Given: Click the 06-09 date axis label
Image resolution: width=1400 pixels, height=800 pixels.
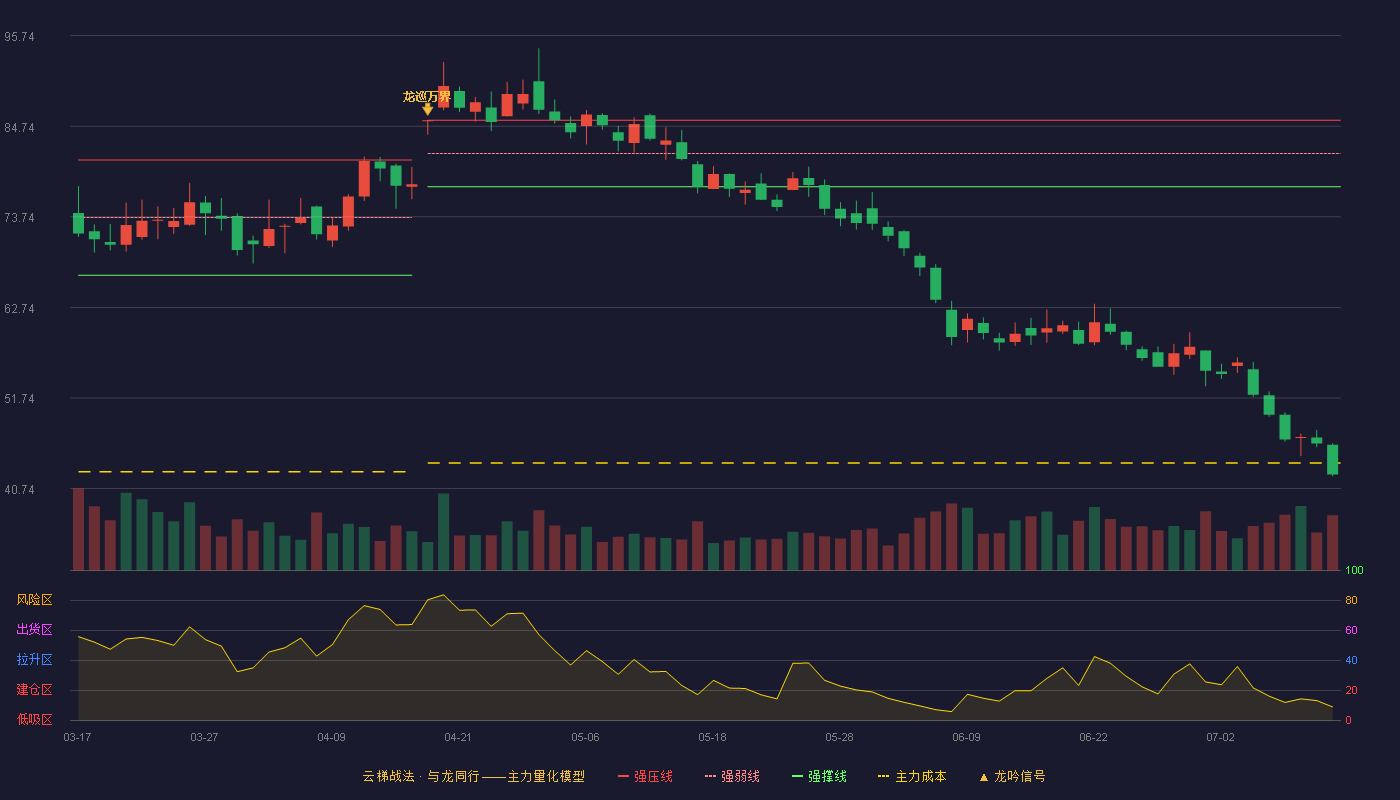Looking at the screenshot, I should pyautogui.click(x=966, y=737).
